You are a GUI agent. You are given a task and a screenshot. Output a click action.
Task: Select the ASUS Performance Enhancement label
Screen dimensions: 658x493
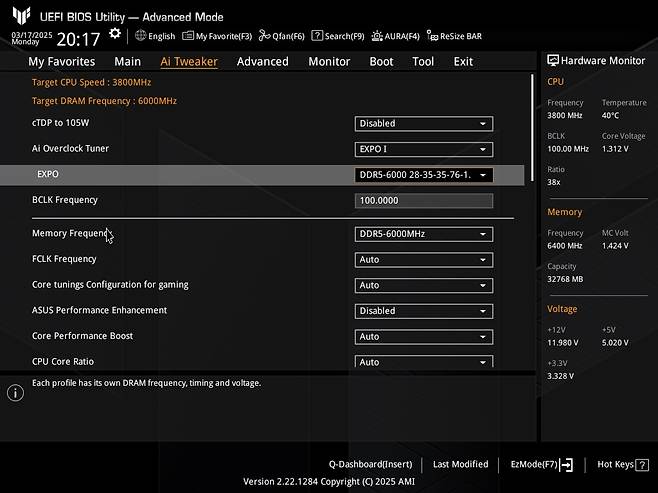pyautogui.click(x=99, y=310)
